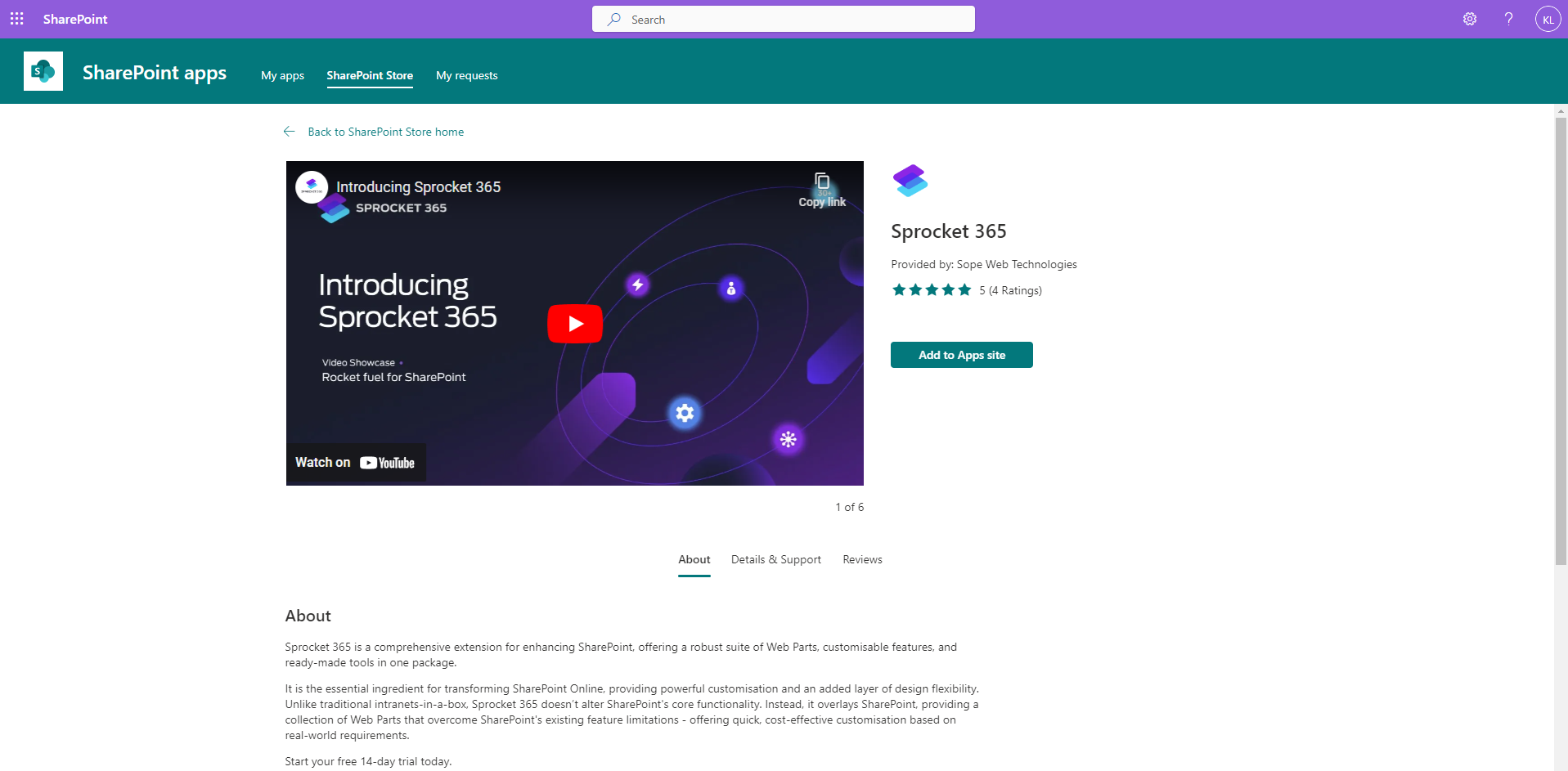Image resolution: width=1568 pixels, height=771 pixels.
Task: Click Watch on YouTube
Action: pyautogui.click(x=356, y=462)
